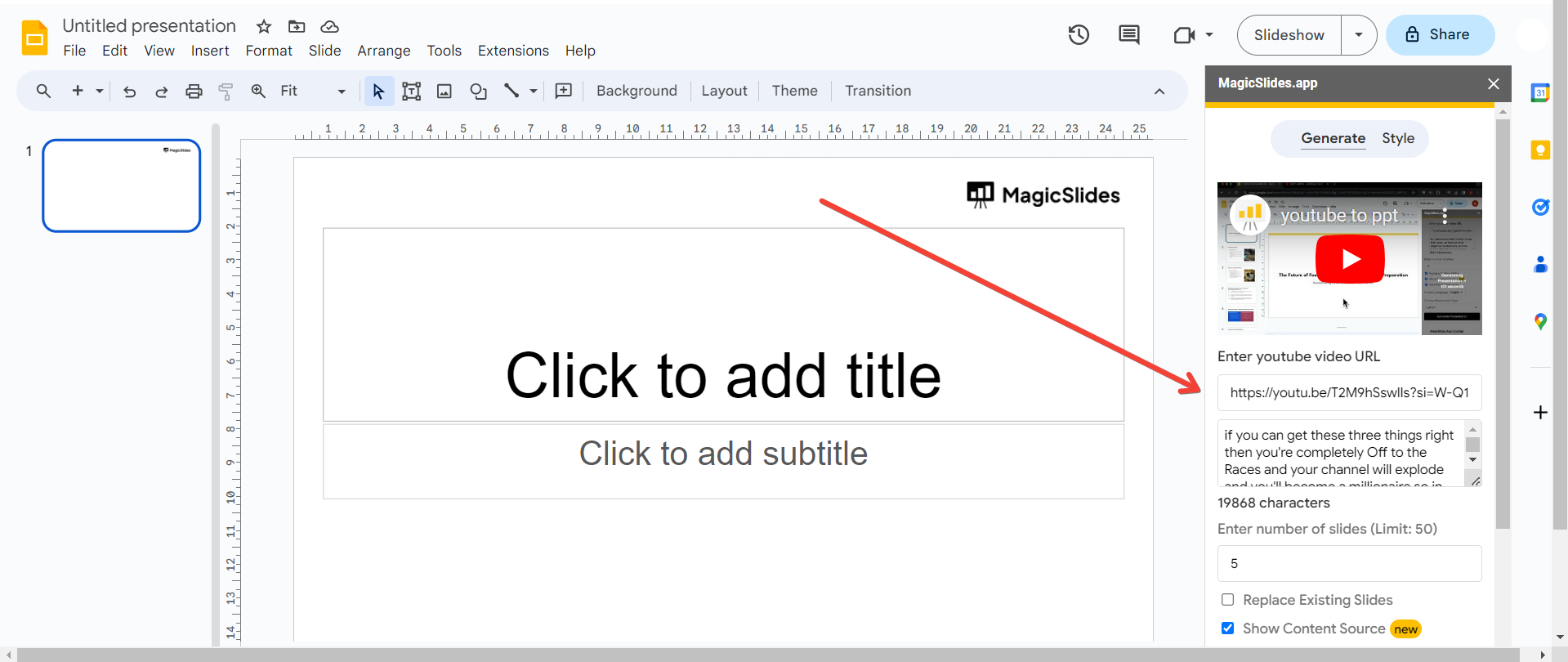The width and height of the screenshot is (1568, 662).
Task: Close the MagicSlides.app sidebar
Action: (x=1494, y=83)
